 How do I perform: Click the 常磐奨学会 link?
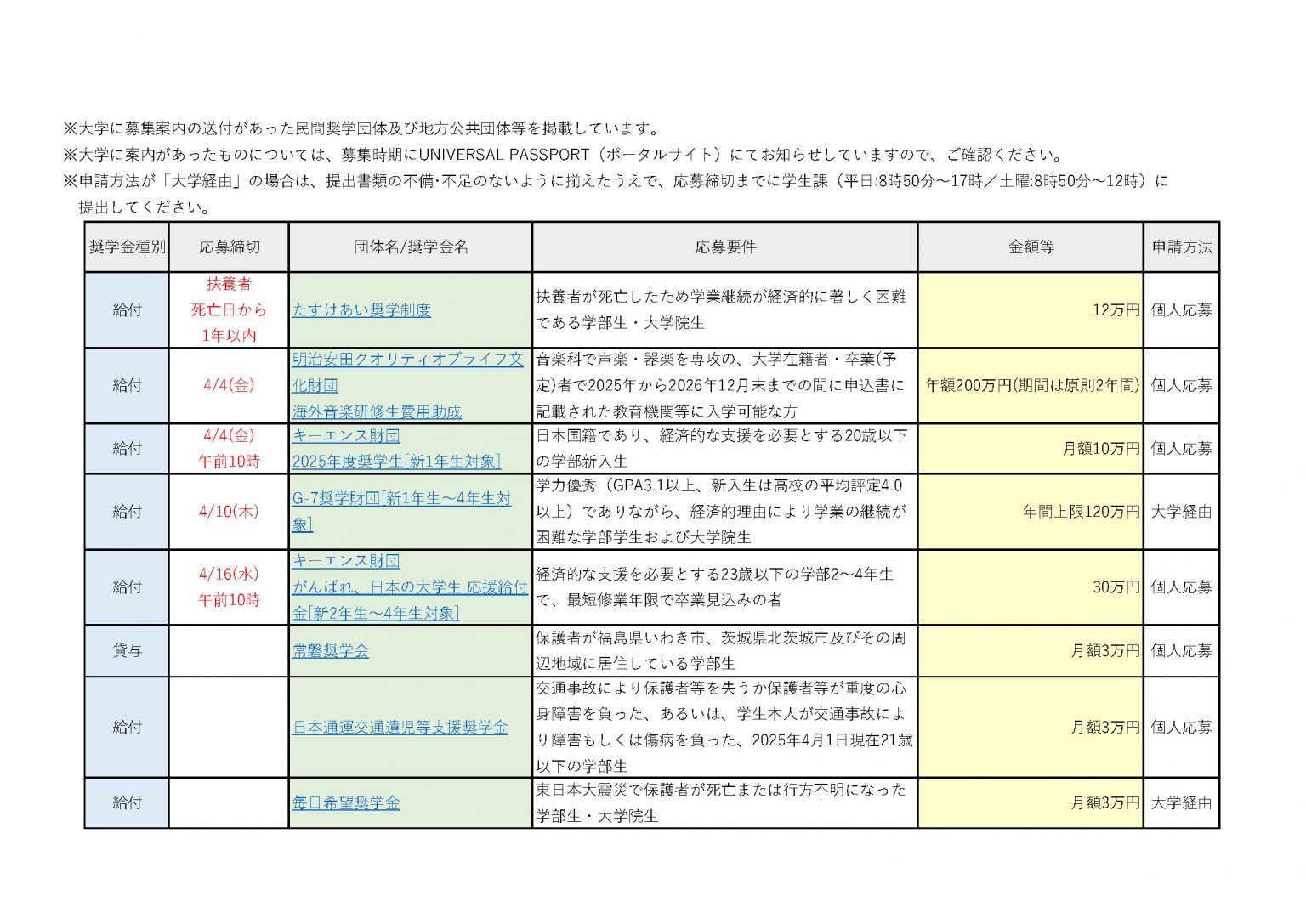pyautogui.click(x=331, y=651)
